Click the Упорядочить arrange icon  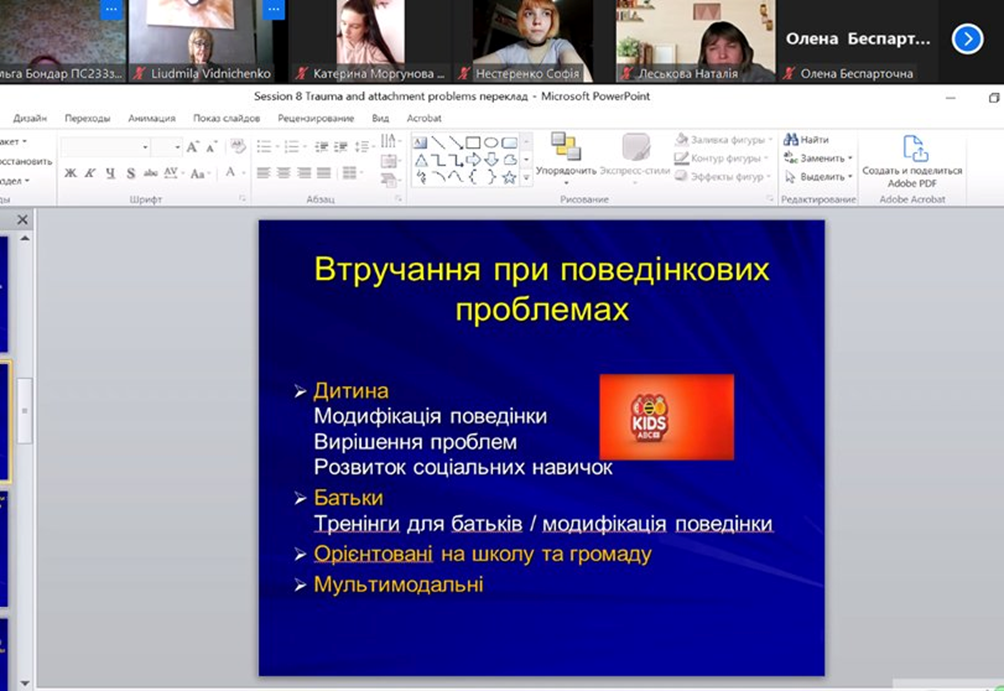pos(565,148)
